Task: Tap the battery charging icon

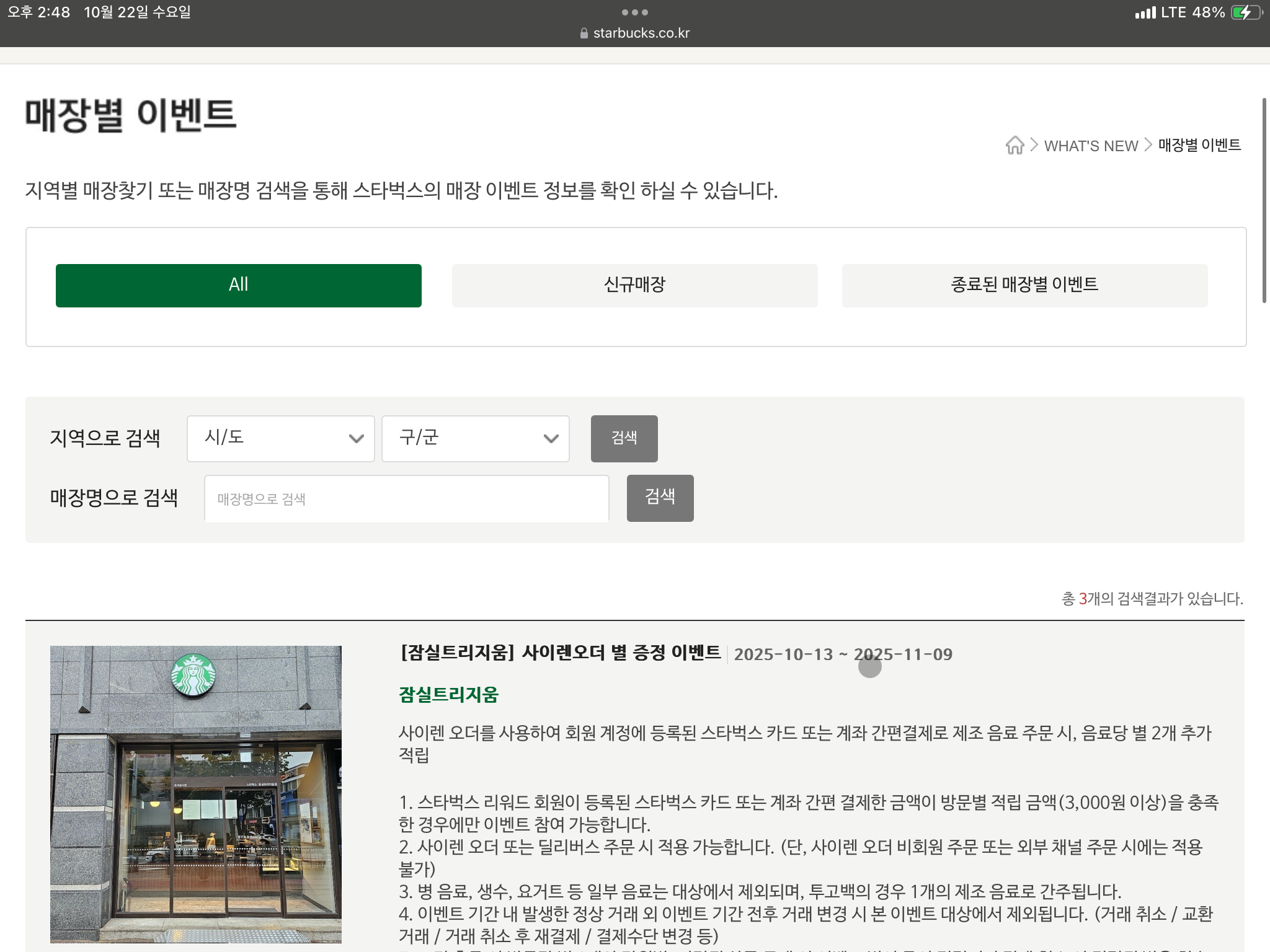Action: click(1245, 12)
